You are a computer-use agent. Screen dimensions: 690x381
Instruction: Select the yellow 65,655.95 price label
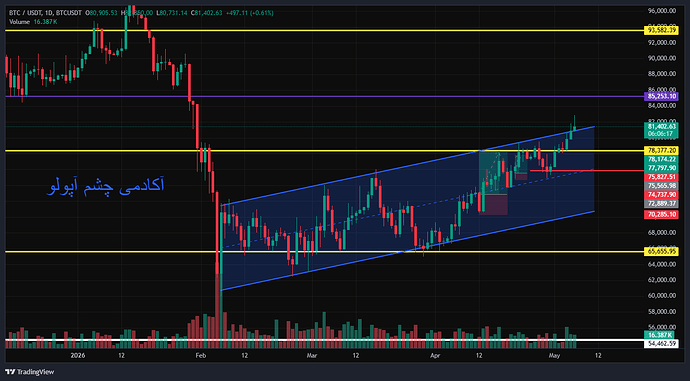[x=661, y=252]
